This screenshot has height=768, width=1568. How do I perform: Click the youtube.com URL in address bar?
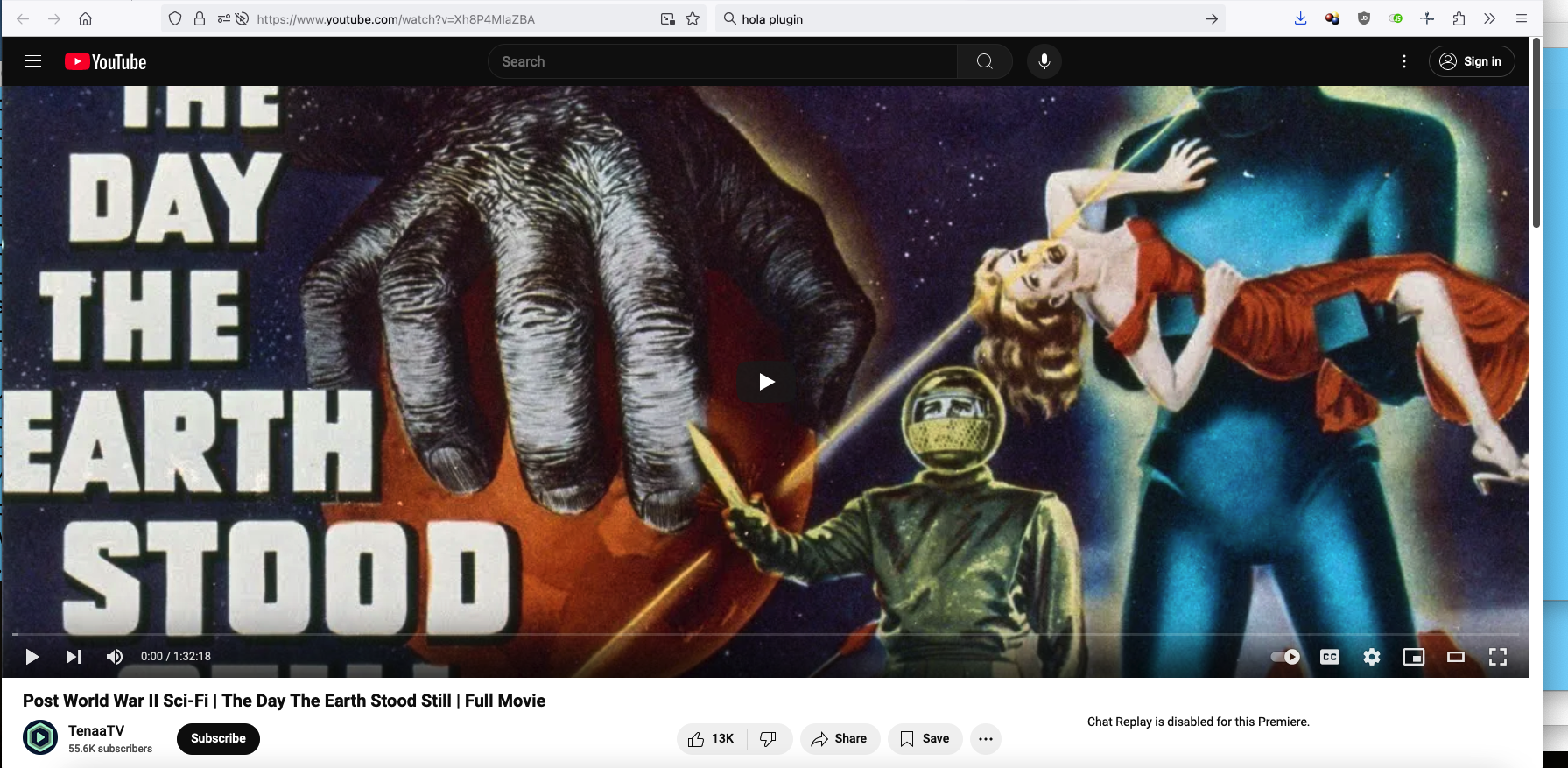point(396,19)
